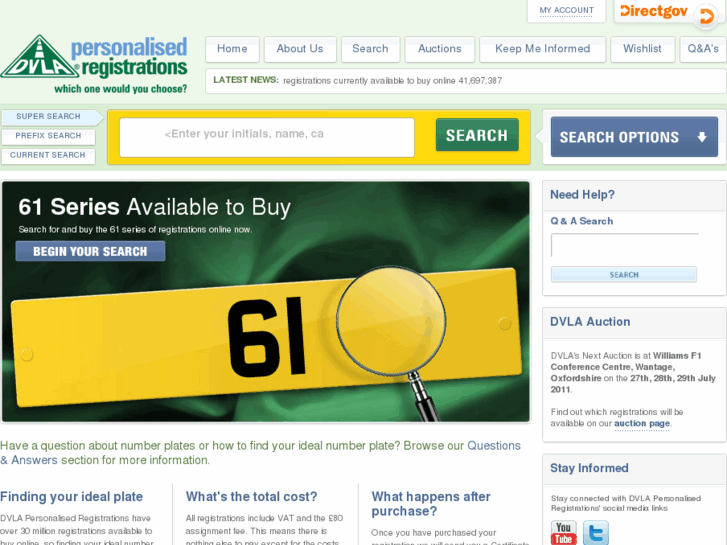Switch to the Current Search tab
Image resolution: width=727 pixels, height=545 pixels.
pyautogui.click(x=49, y=155)
